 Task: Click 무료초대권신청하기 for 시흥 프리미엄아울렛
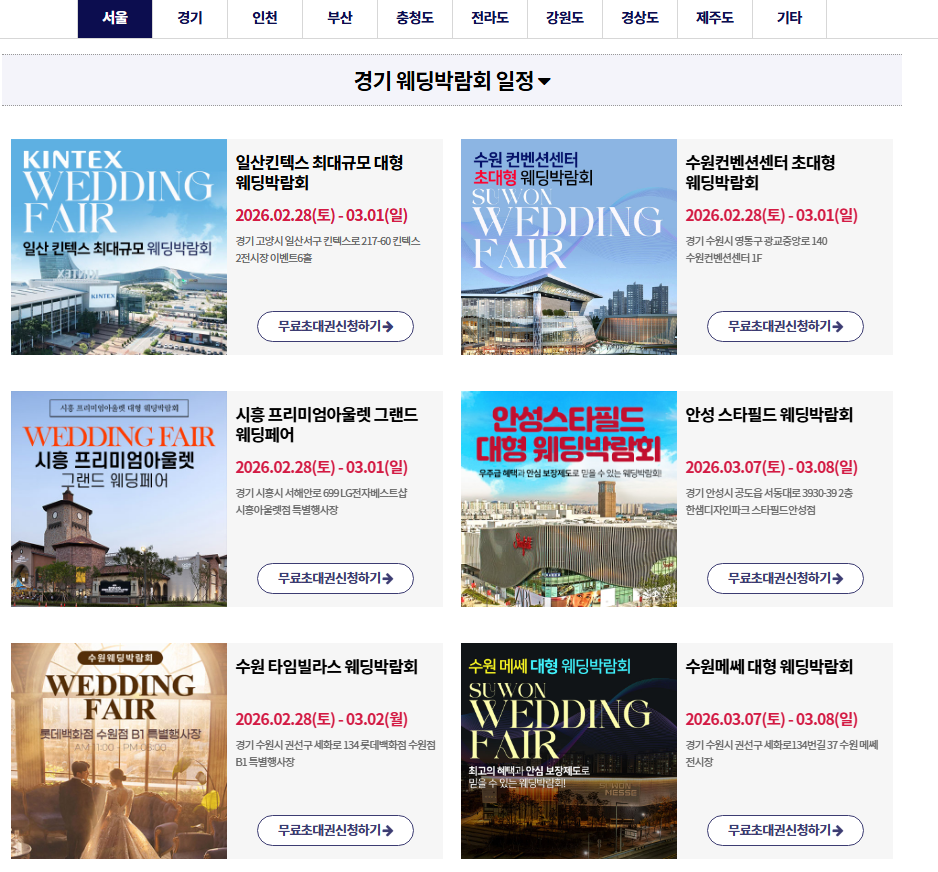click(335, 578)
